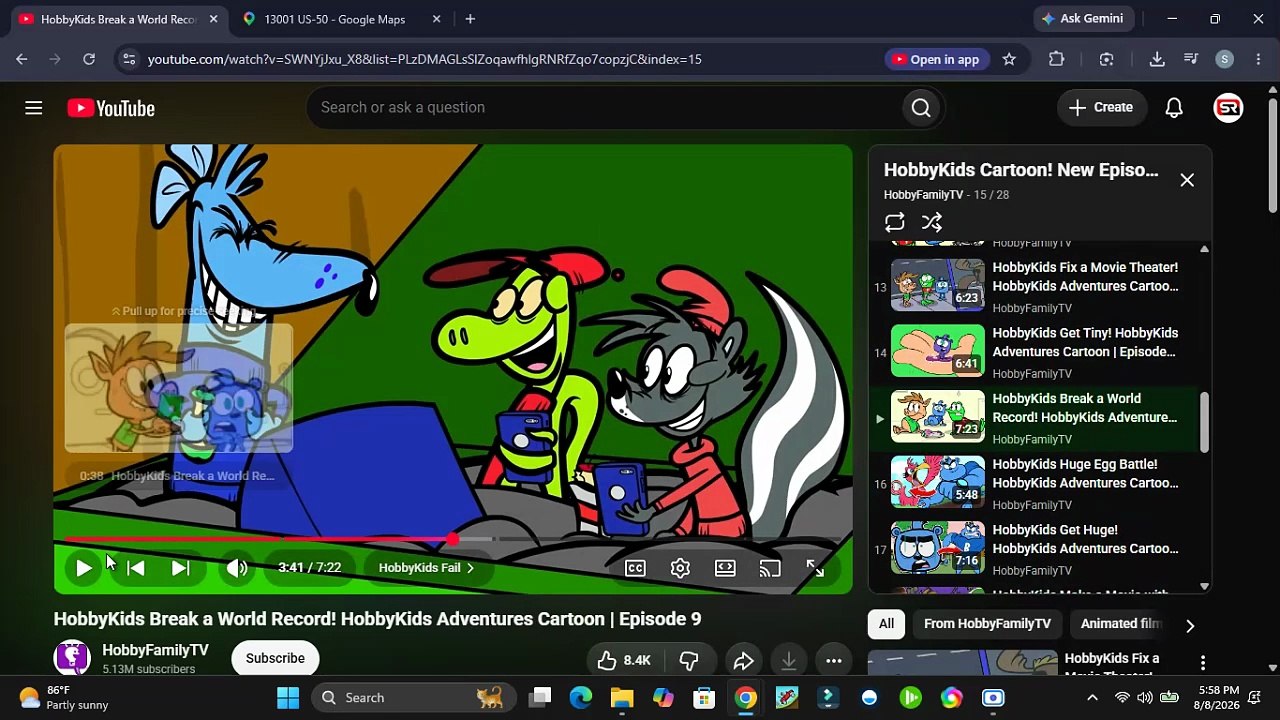Viewport: 1280px width, 720px height.
Task: Like the video with 8.4K likes
Action: pos(624,660)
